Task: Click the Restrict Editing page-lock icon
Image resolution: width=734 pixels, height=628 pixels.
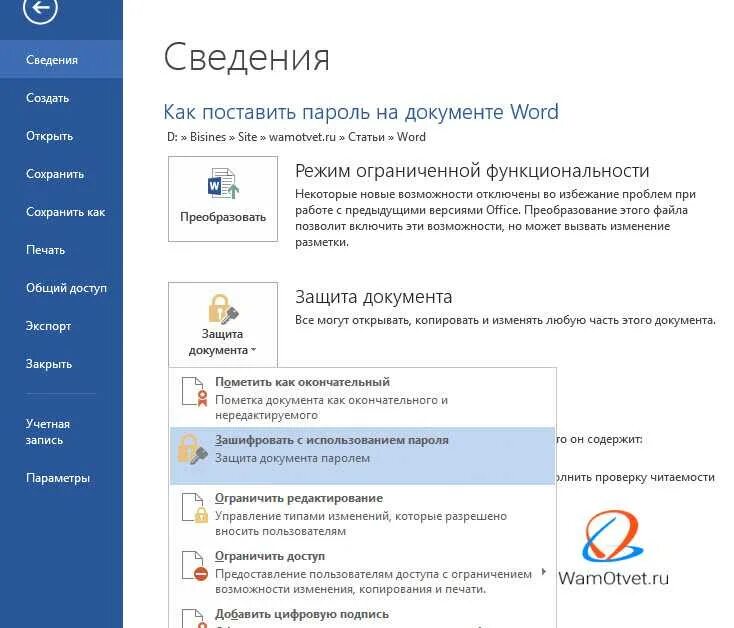Action: click(x=194, y=508)
